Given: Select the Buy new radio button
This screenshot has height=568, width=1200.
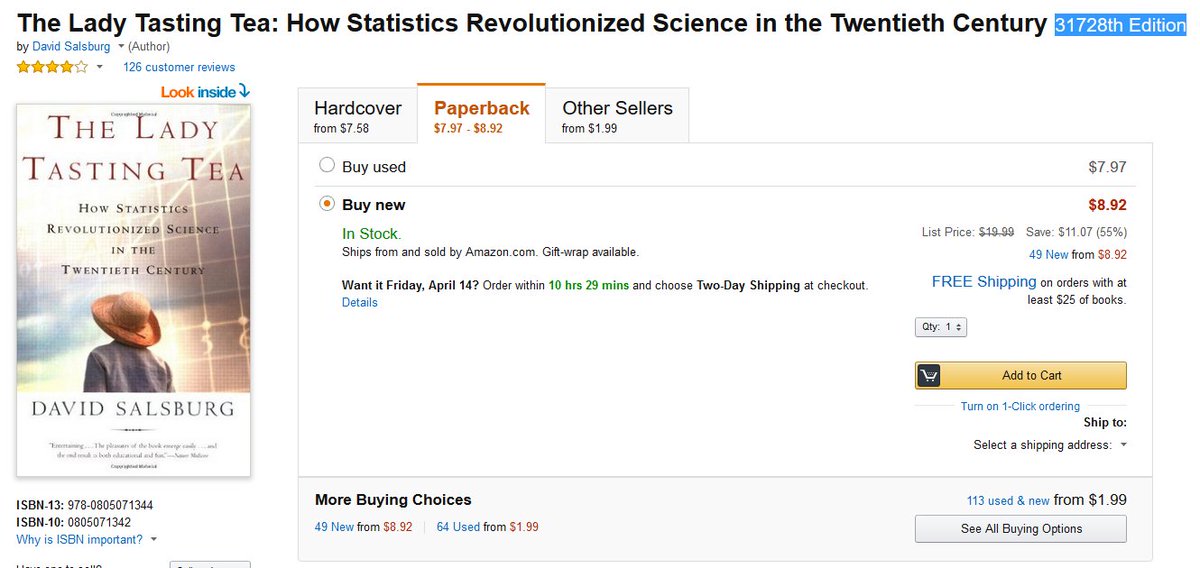Looking at the screenshot, I should (327, 204).
